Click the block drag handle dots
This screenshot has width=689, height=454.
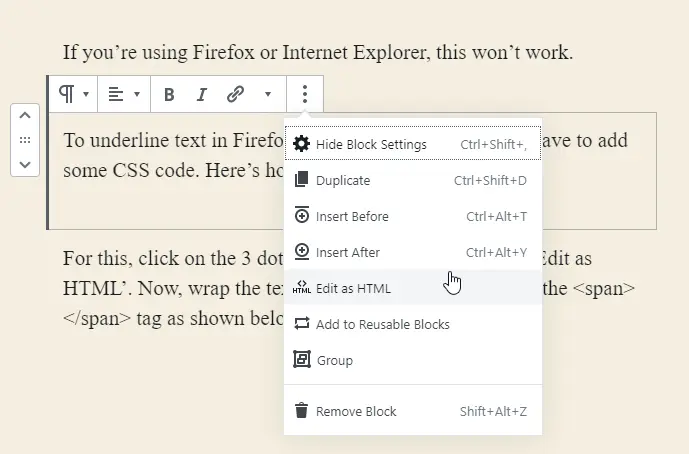tap(25, 140)
